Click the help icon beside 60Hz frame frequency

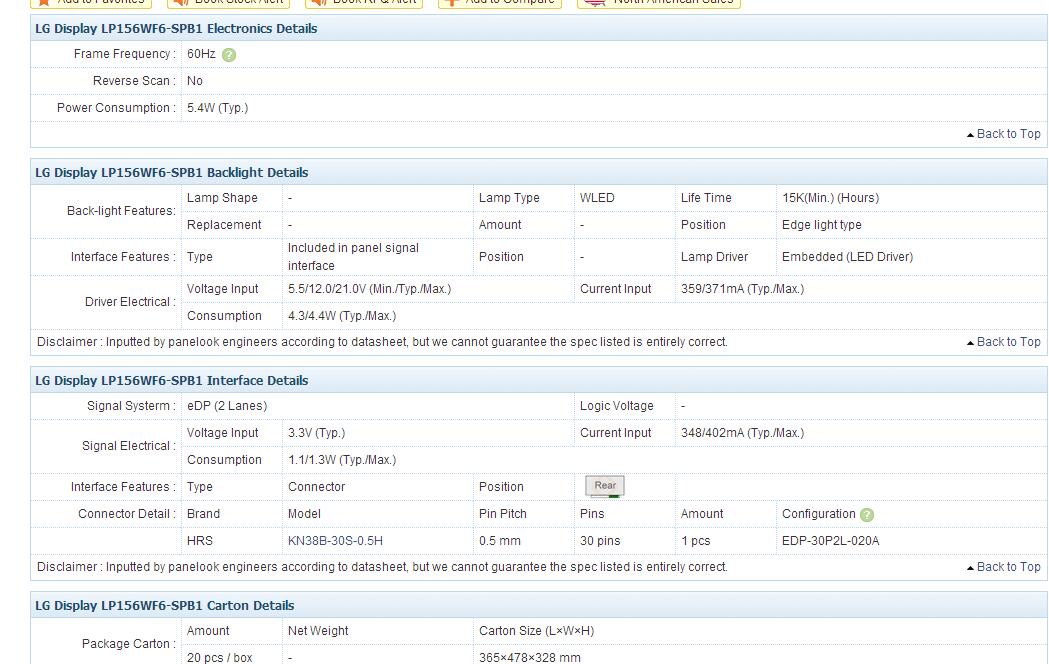click(229, 55)
